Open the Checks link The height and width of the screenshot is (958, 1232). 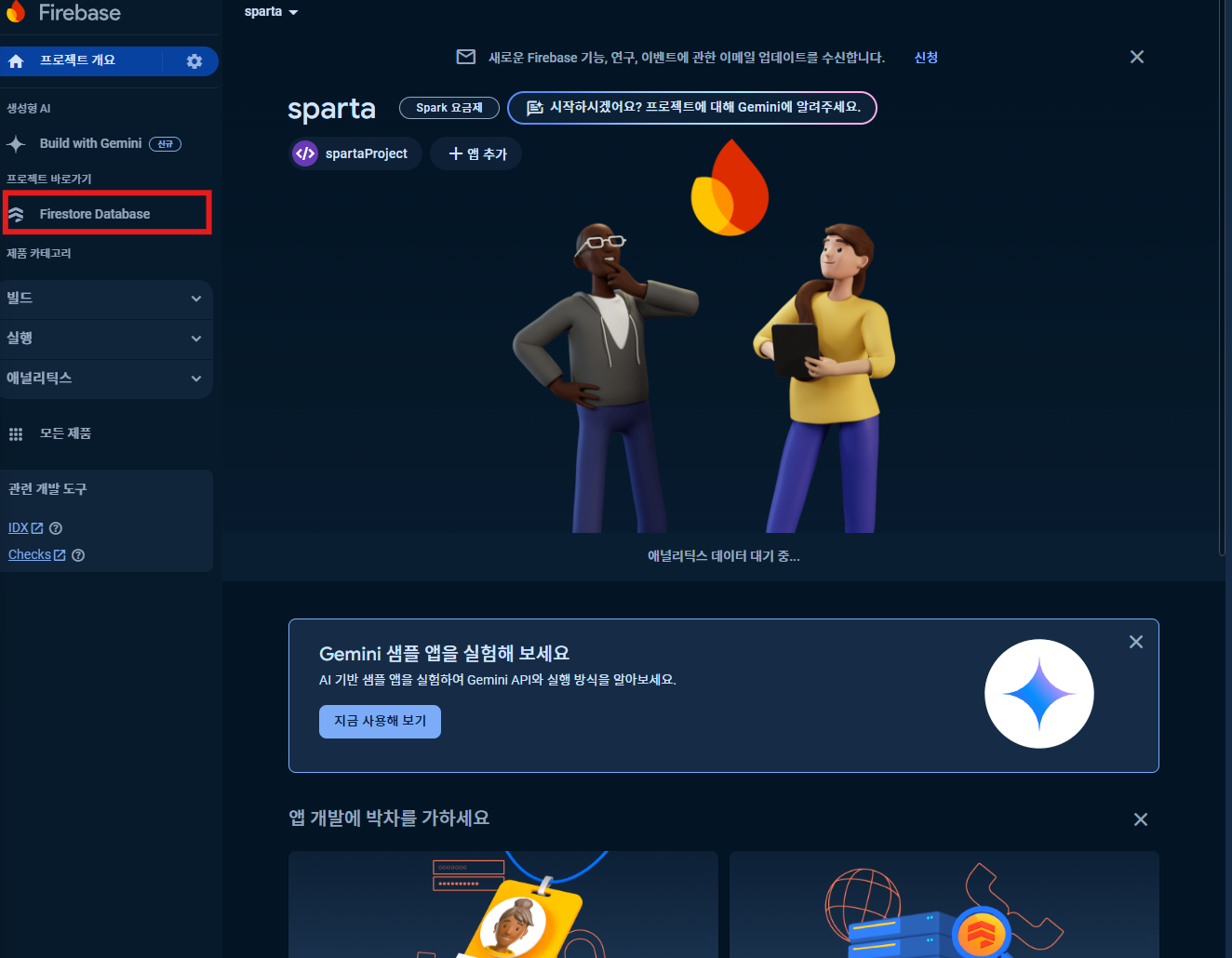point(30,555)
